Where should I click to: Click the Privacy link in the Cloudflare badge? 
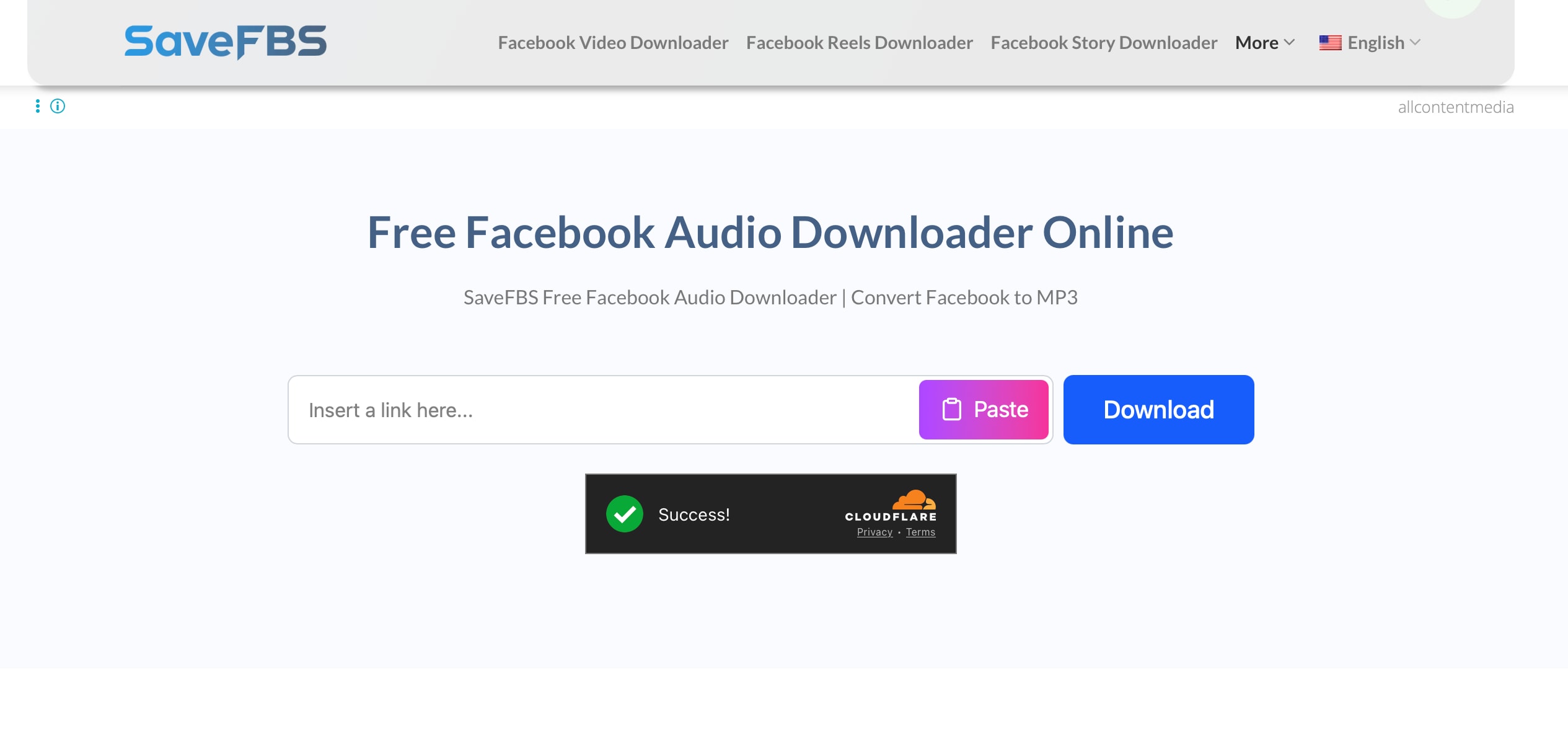(874, 532)
